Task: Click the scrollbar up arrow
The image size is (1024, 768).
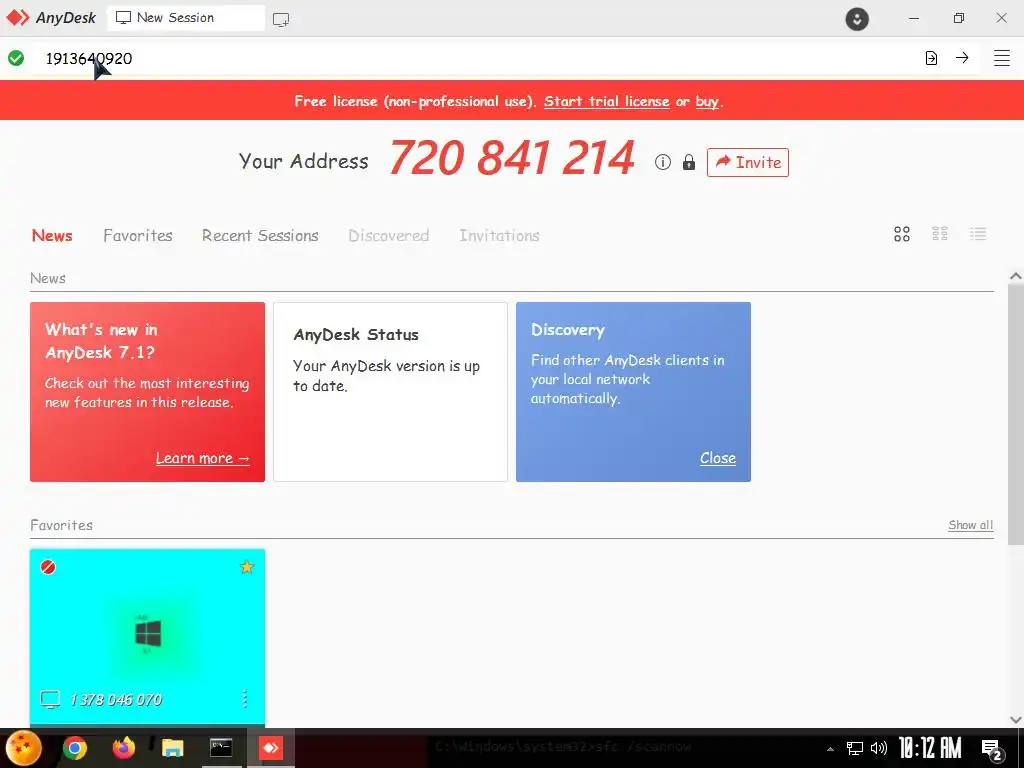Action: (x=1016, y=276)
